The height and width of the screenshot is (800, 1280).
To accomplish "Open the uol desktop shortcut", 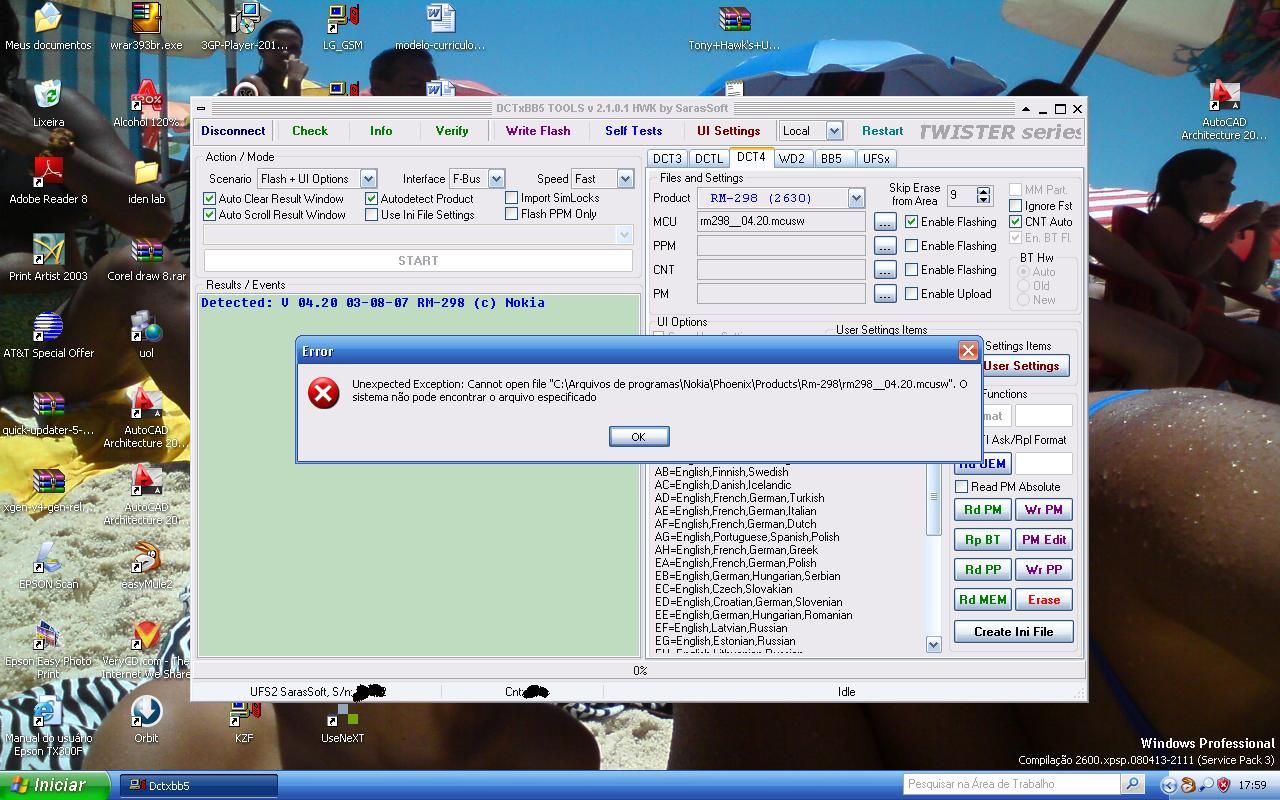I will pos(146,334).
